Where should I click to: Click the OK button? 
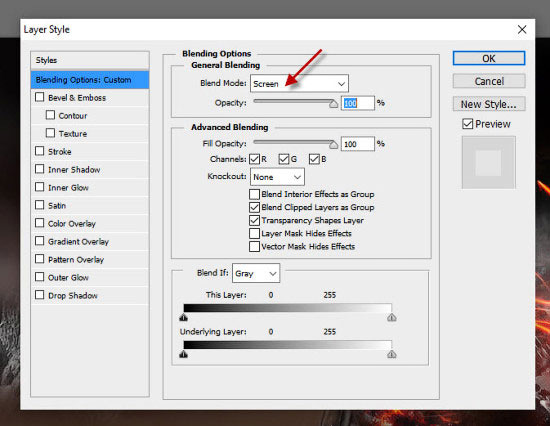click(x=489, y=58)
